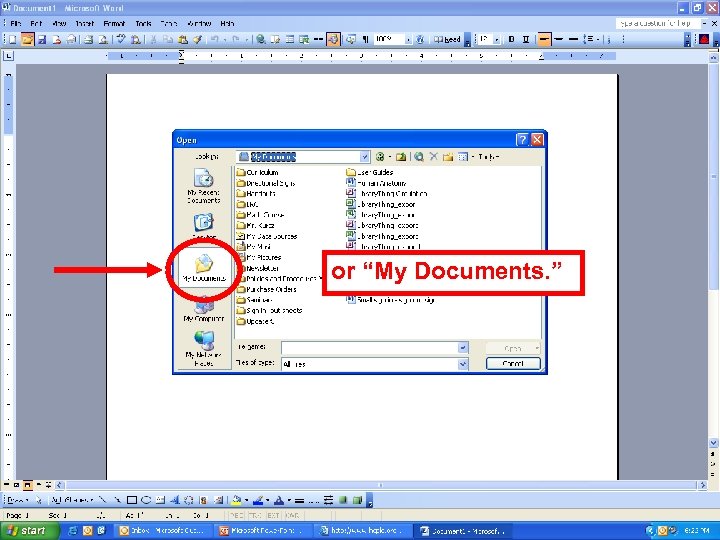Open the Format menu
720x540 pixels.
(x=114, y=23)
